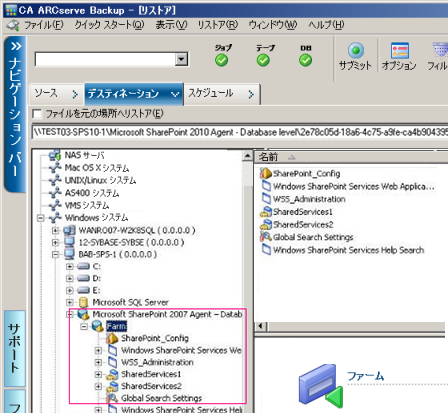Image resolution: width=448 pixels, height=413 pixels.
Task: Click the Submit (サブミット) toolbar icon
Action: 356,50
